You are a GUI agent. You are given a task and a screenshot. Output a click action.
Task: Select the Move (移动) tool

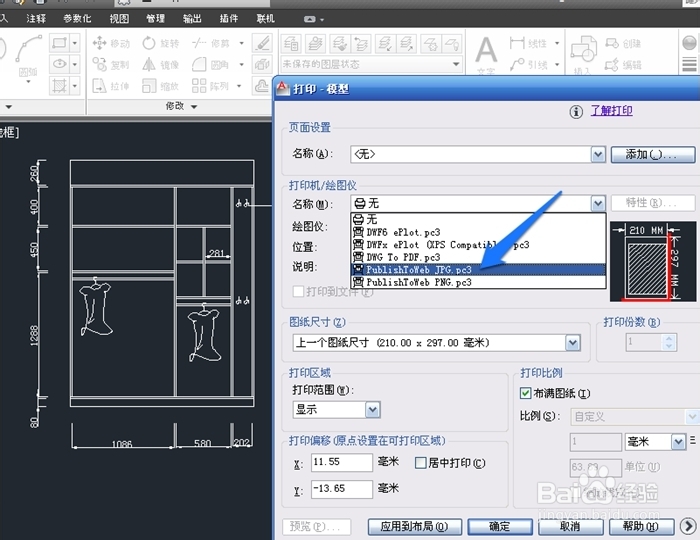pos(111,43)
